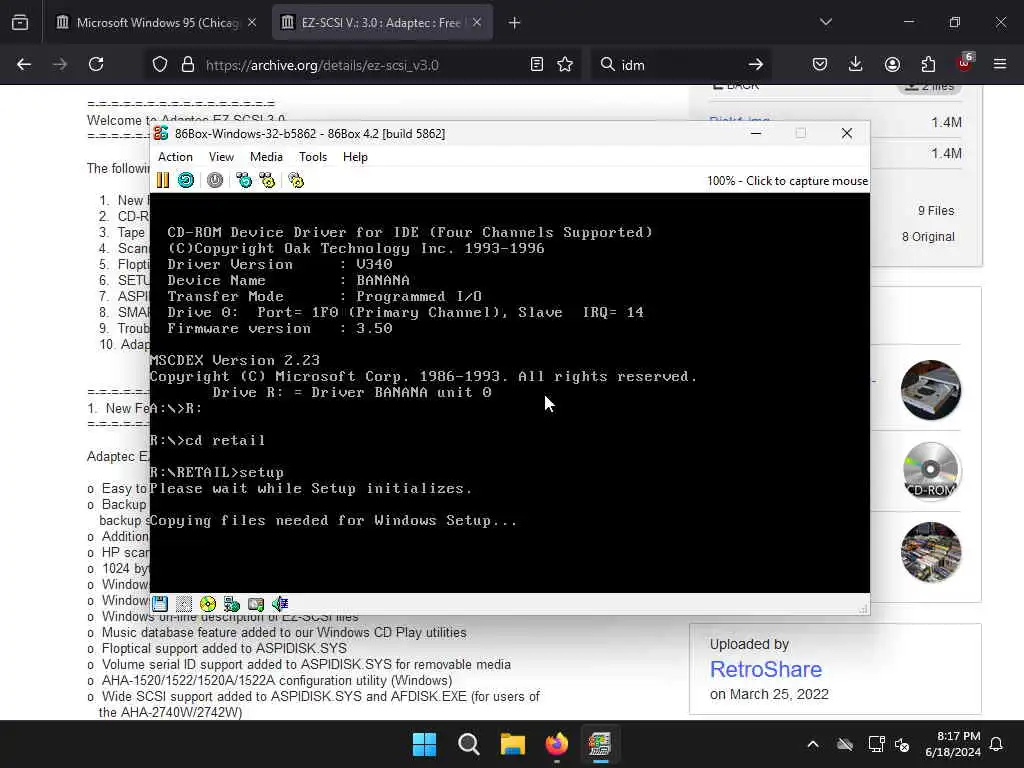Click "100% - Click to capture mouse" status text
This screenshot has height=768, width=1024.
click(788, 181)
